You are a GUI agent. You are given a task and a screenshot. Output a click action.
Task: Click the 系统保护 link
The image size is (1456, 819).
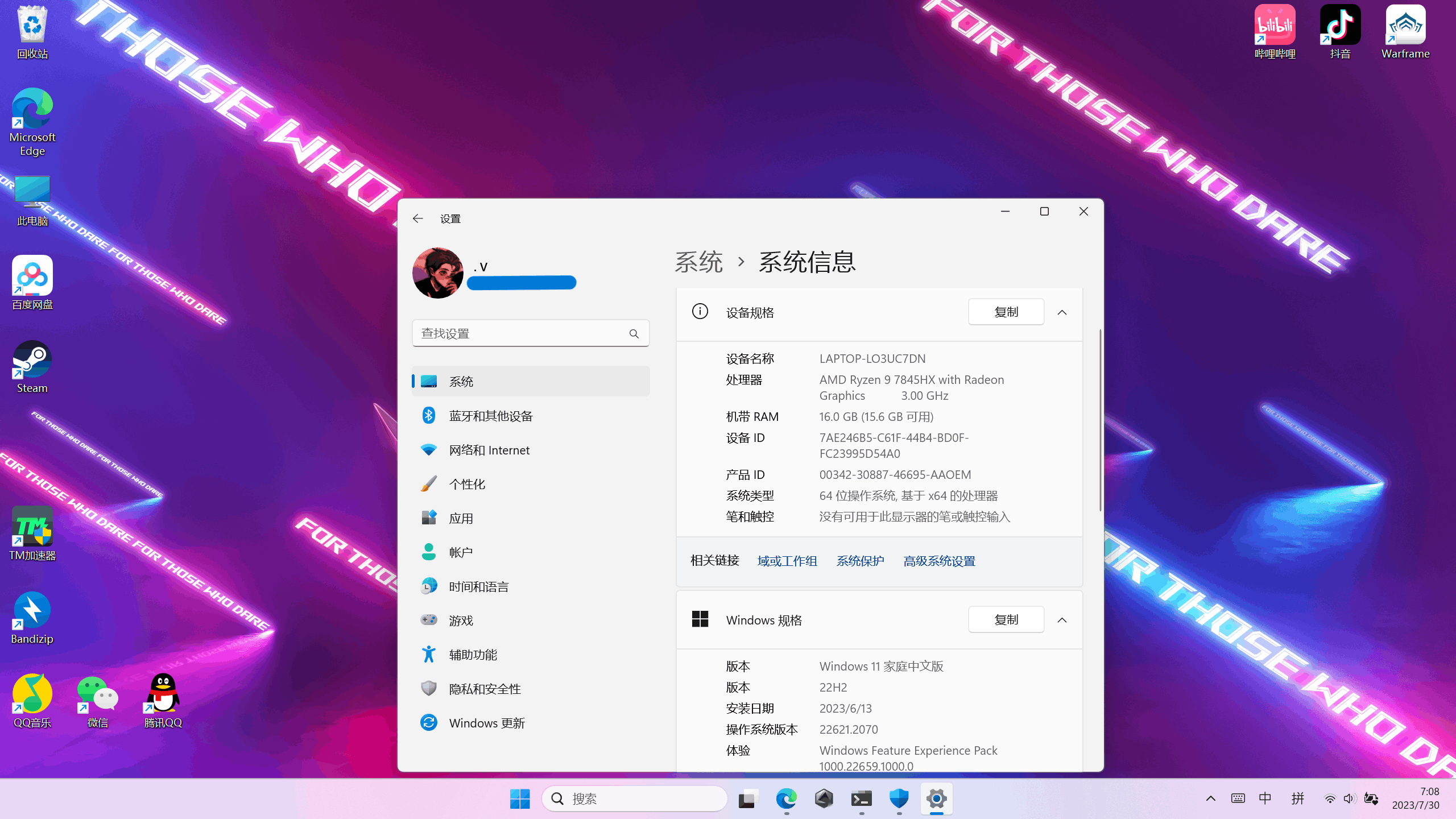point(860,561)
